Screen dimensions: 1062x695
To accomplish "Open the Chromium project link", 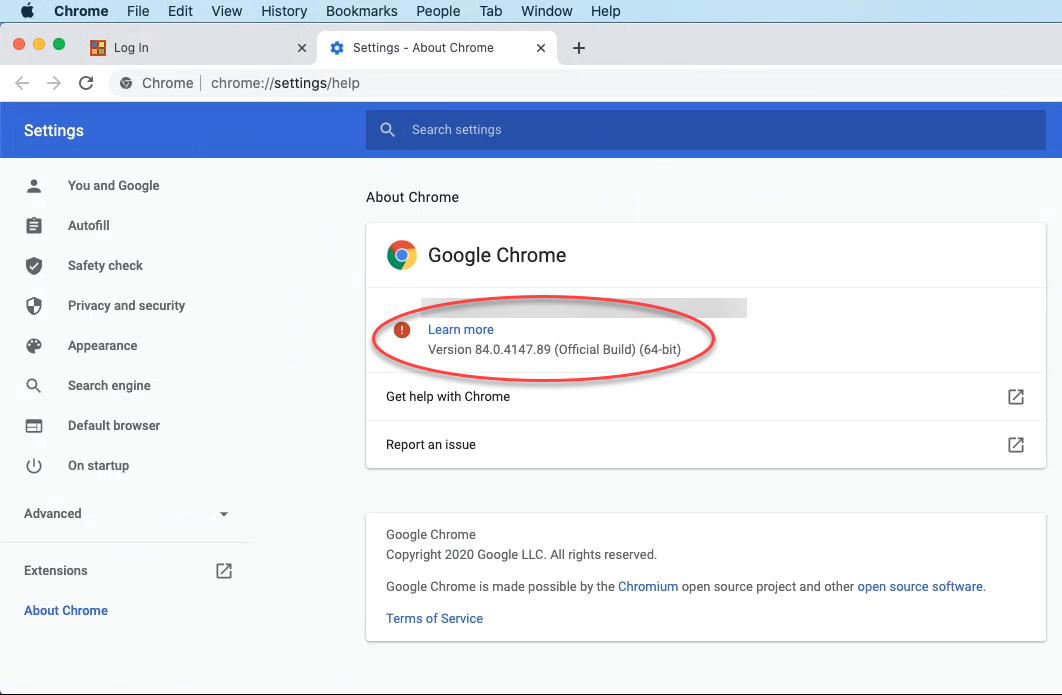I will click(647, 587).
